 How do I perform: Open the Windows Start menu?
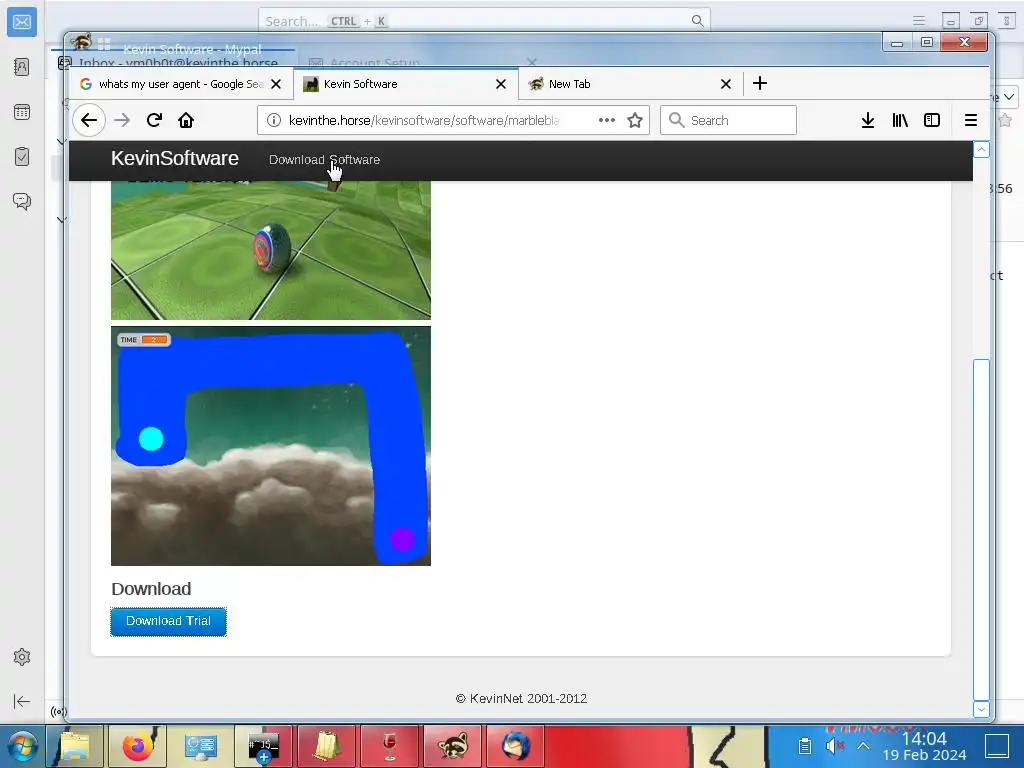click(22, 746)
